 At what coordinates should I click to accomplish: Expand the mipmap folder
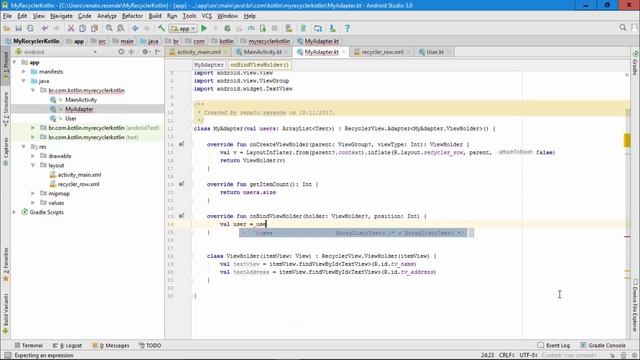pos(33,193)
